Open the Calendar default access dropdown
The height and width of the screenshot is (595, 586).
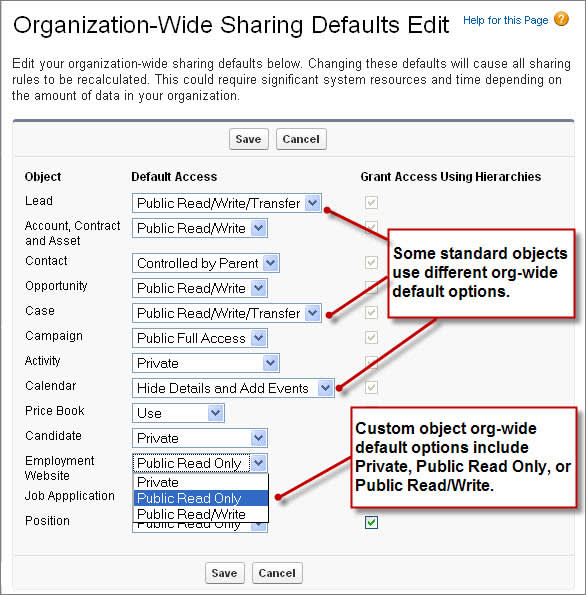pos(233,388)
